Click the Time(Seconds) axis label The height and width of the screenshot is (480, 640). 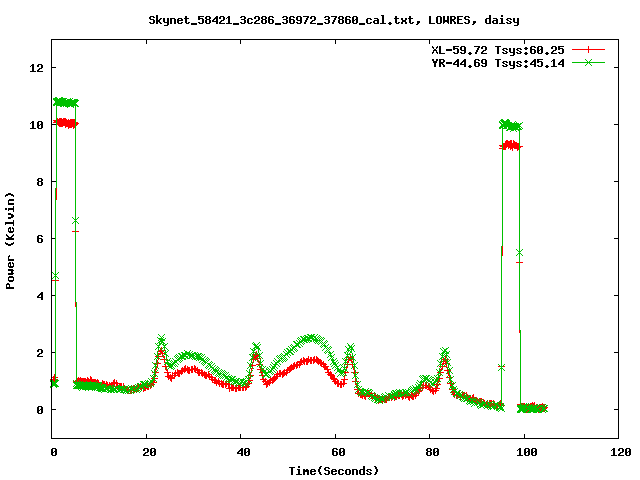pos(334,471)
